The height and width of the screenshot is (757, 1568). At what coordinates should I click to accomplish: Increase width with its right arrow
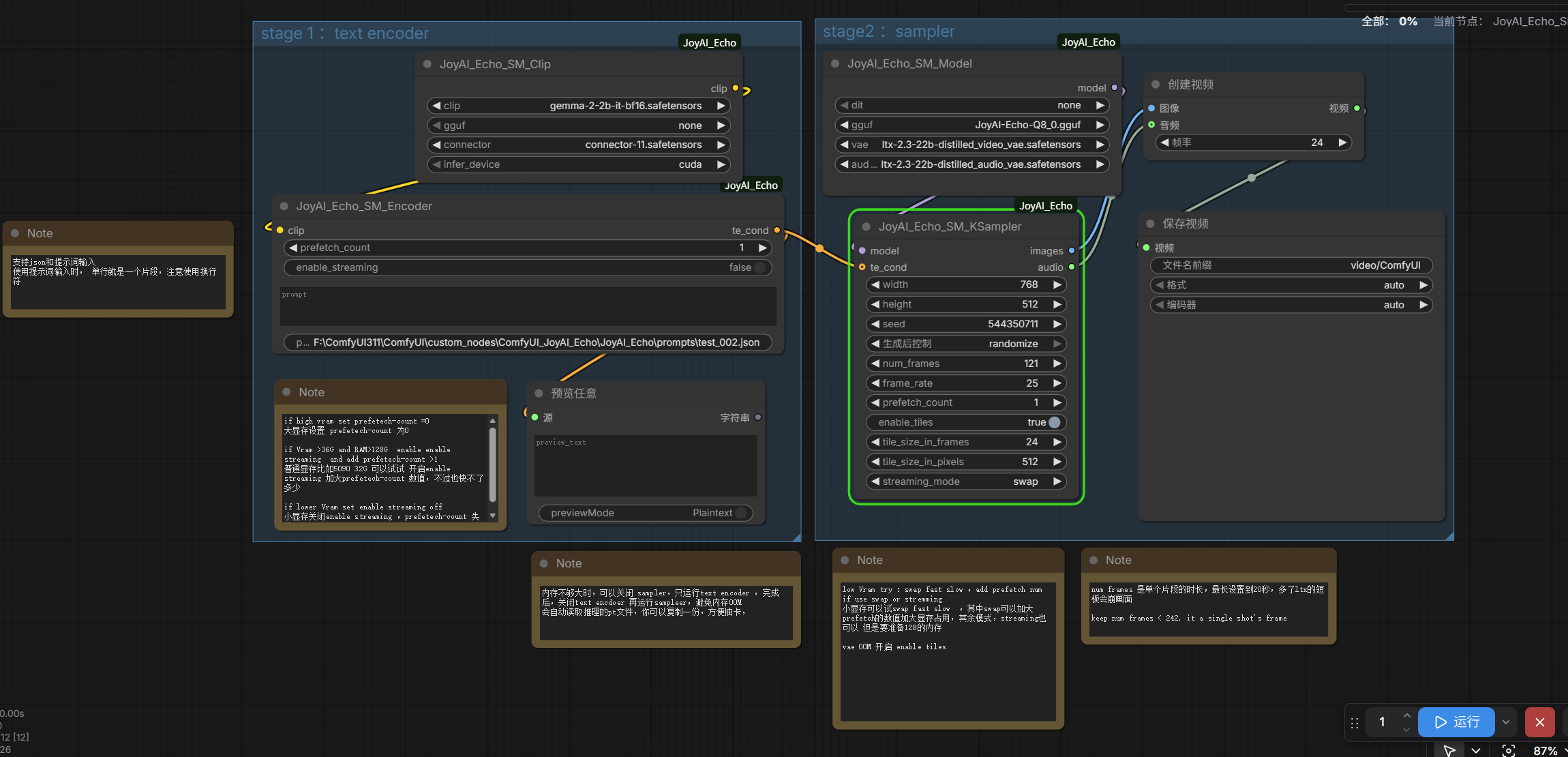coord(1057,284)
